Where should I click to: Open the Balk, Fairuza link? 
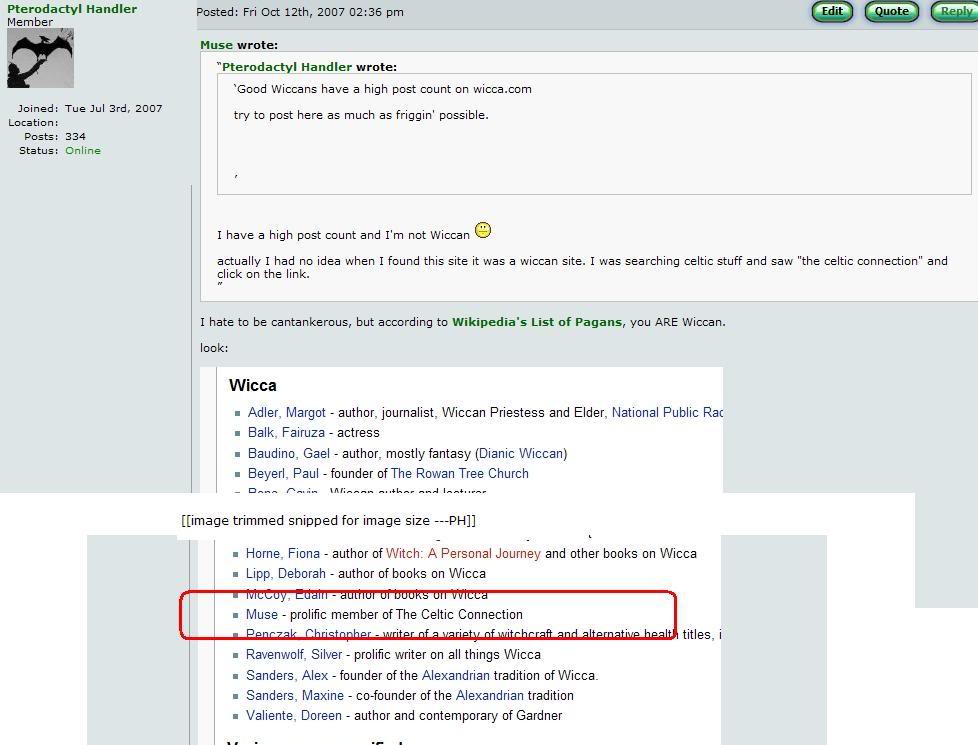point(286,432)
